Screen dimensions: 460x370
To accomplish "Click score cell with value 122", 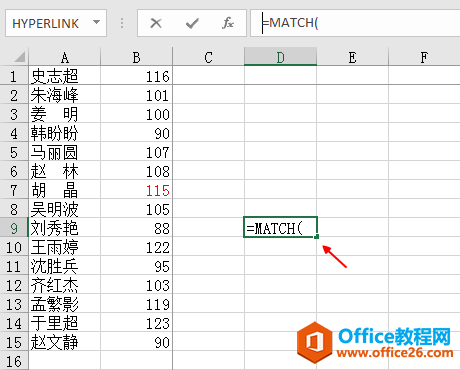I will [136, 247].
